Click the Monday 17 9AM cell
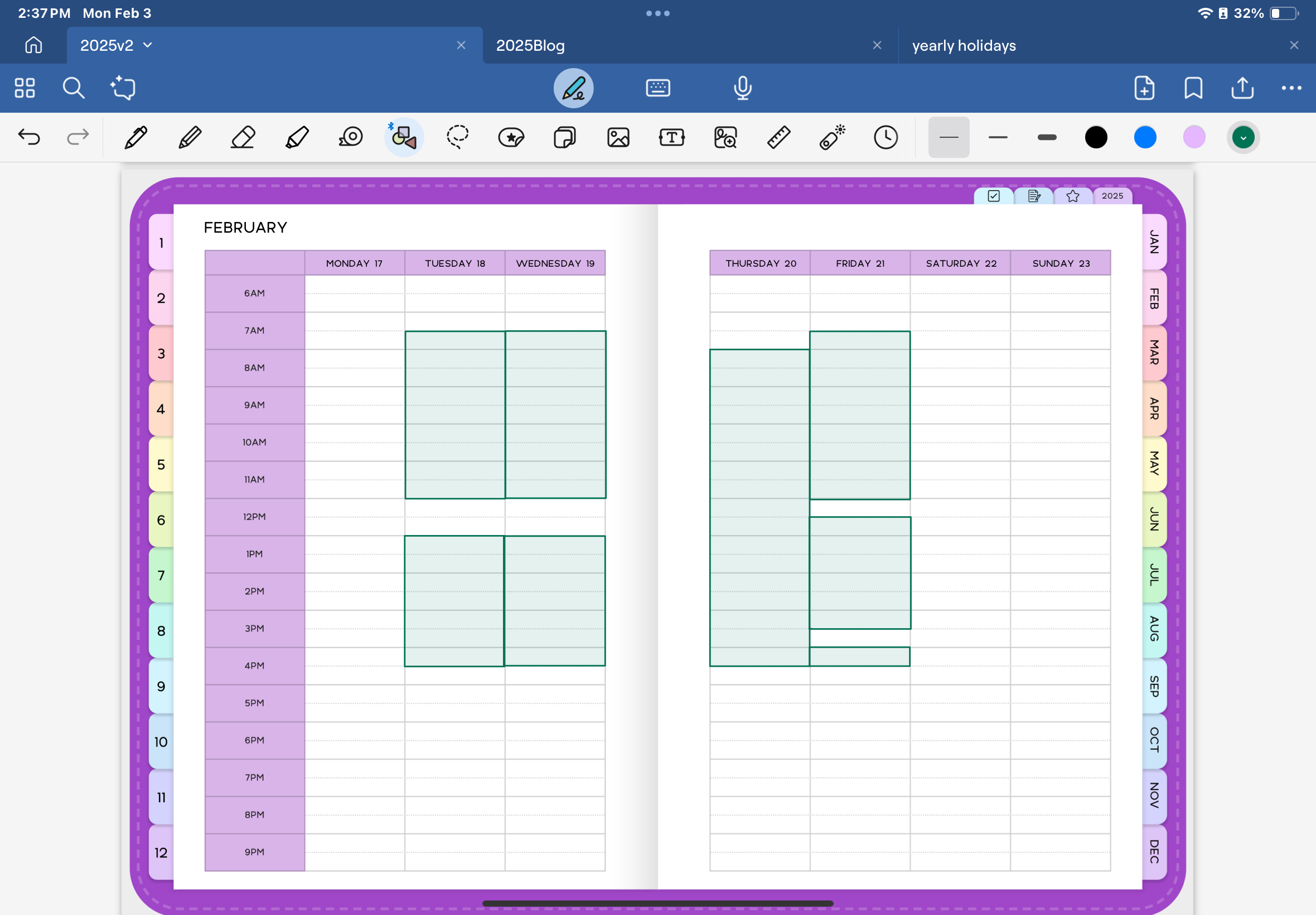Image resolution: width=1316 pixels, height=915 pixels. [x=355, y=405]
